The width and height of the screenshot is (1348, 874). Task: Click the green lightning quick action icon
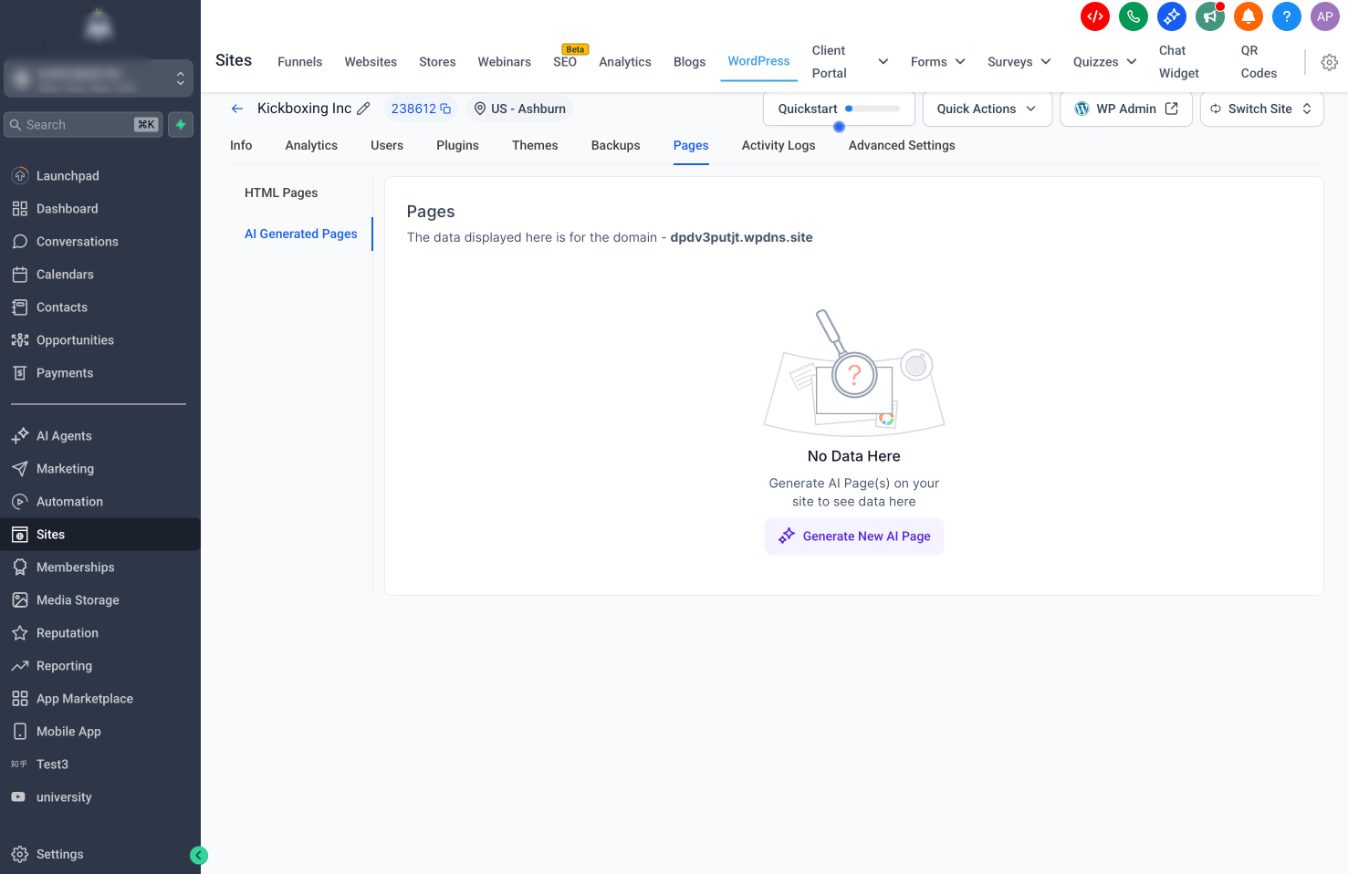pos(180,124)
